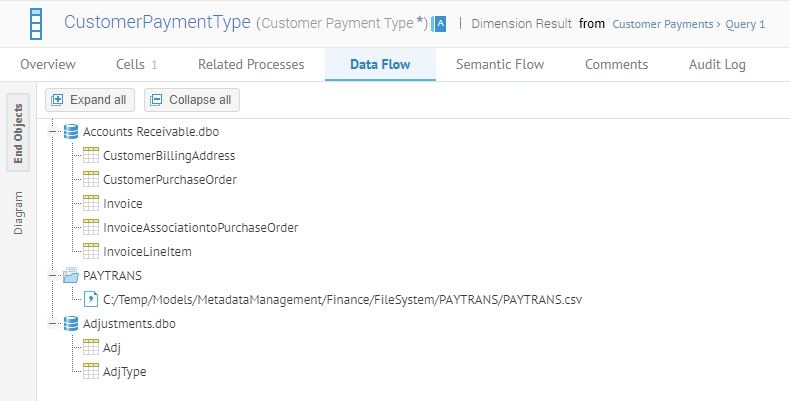The width and height of the screenshot is (790, 401).
Task: Click the CustomerBillingAddress table icon
Action: [x=91, y=156]
